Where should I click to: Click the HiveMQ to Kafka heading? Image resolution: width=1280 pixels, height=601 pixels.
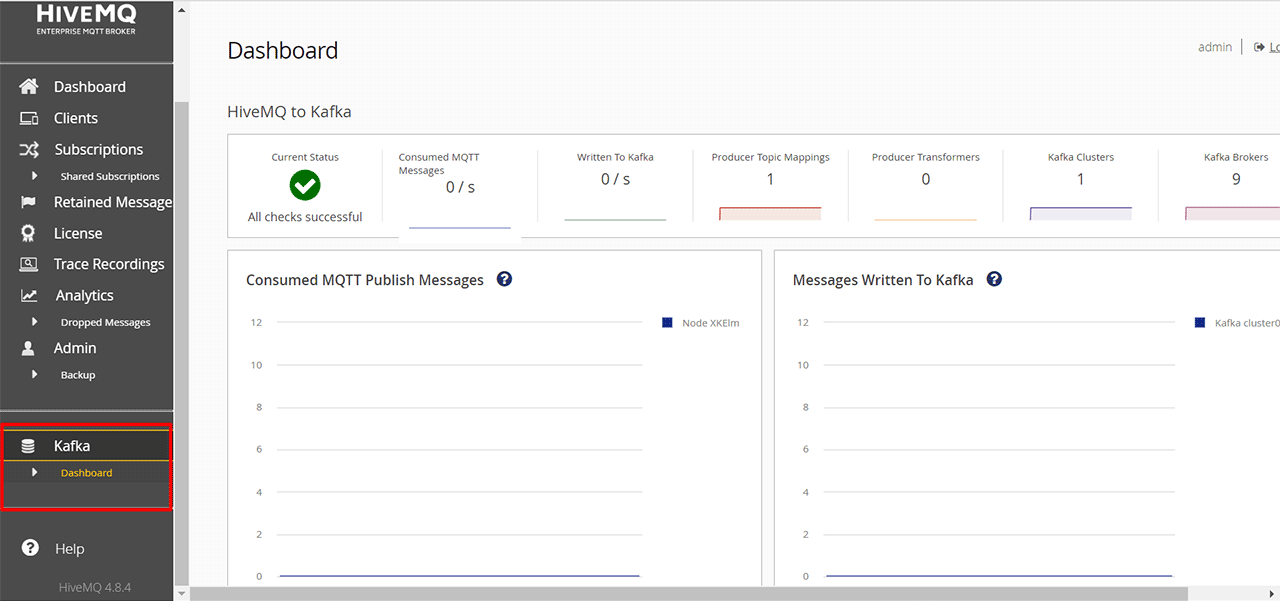(x=289, y=112)
